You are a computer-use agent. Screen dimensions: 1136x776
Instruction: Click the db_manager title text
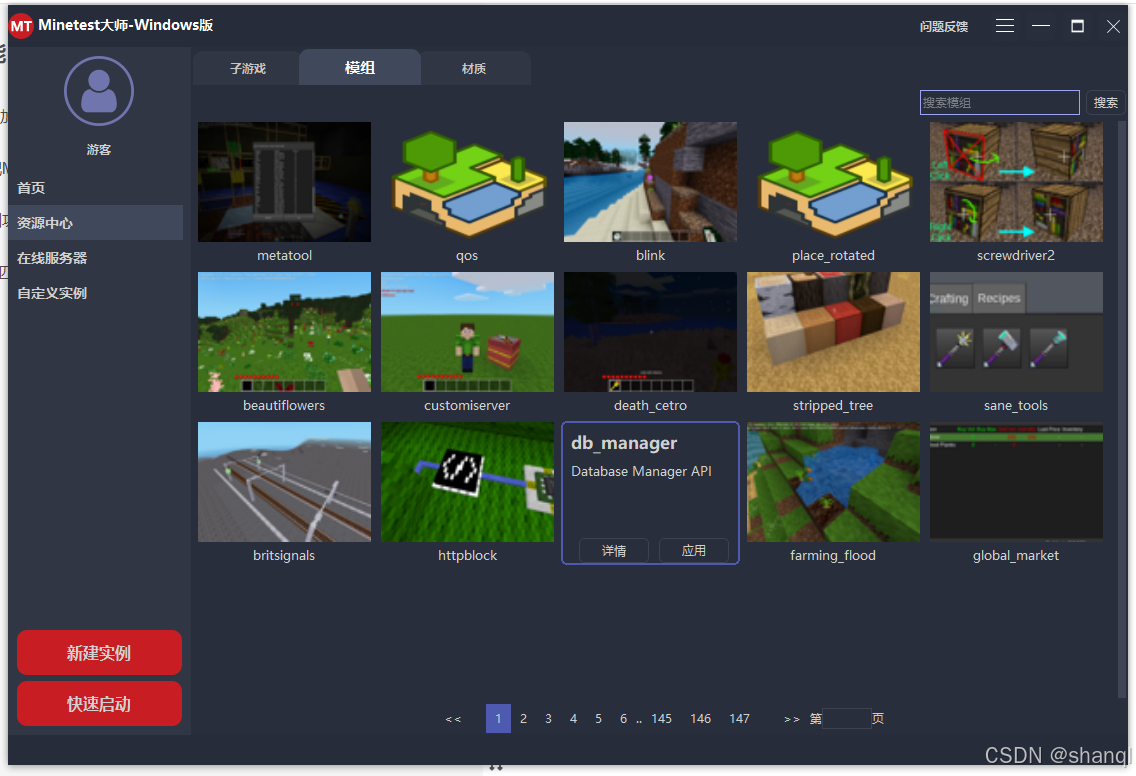point(624,443)
